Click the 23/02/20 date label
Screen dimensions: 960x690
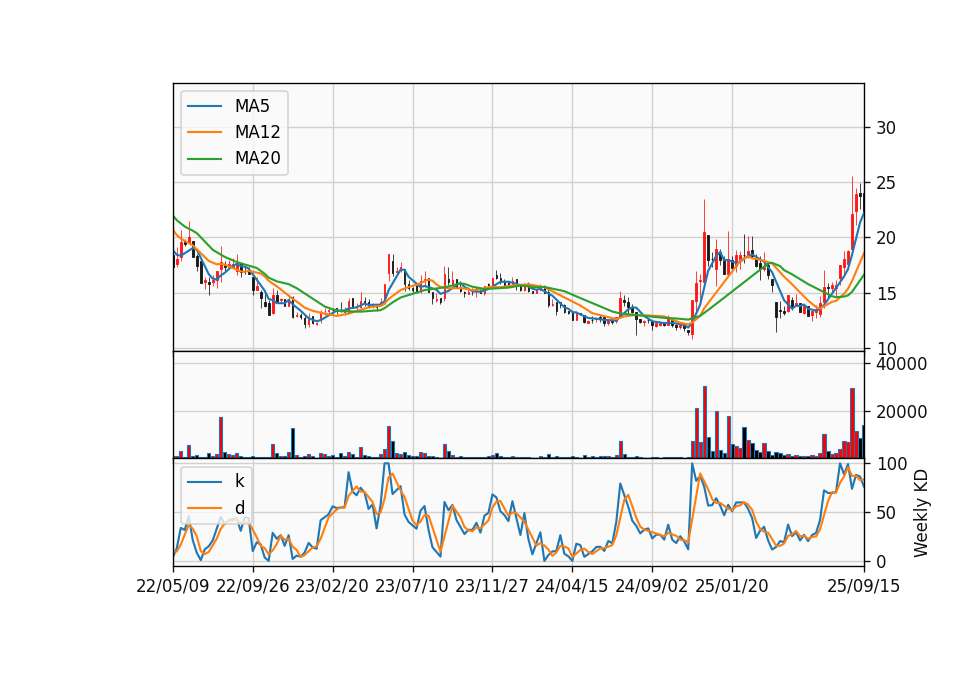332,586
